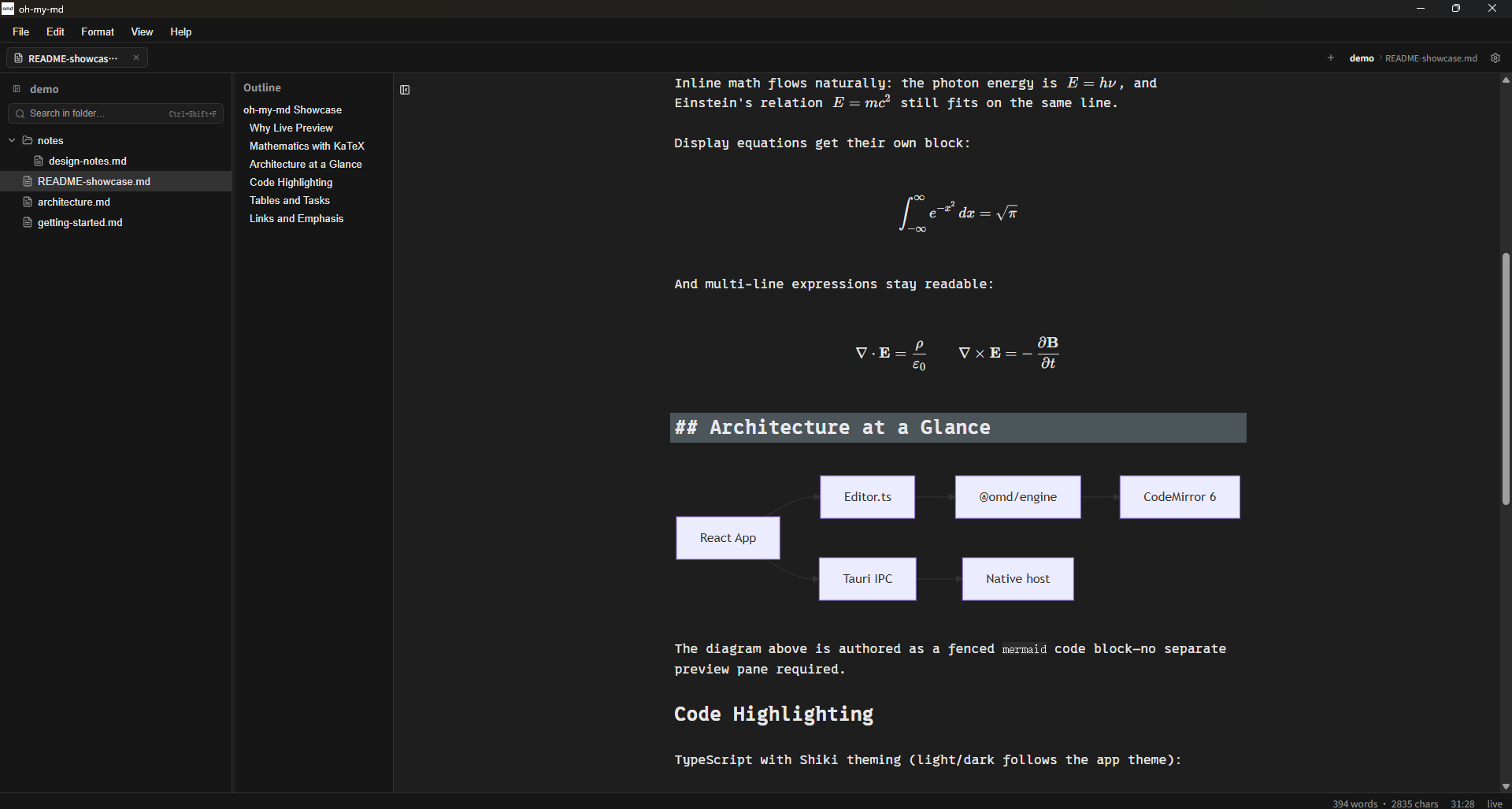Viewport: 1512px width, 809px height.
Task: Click the 2835 chars status entry
Action: click(x=1414, y=803)
